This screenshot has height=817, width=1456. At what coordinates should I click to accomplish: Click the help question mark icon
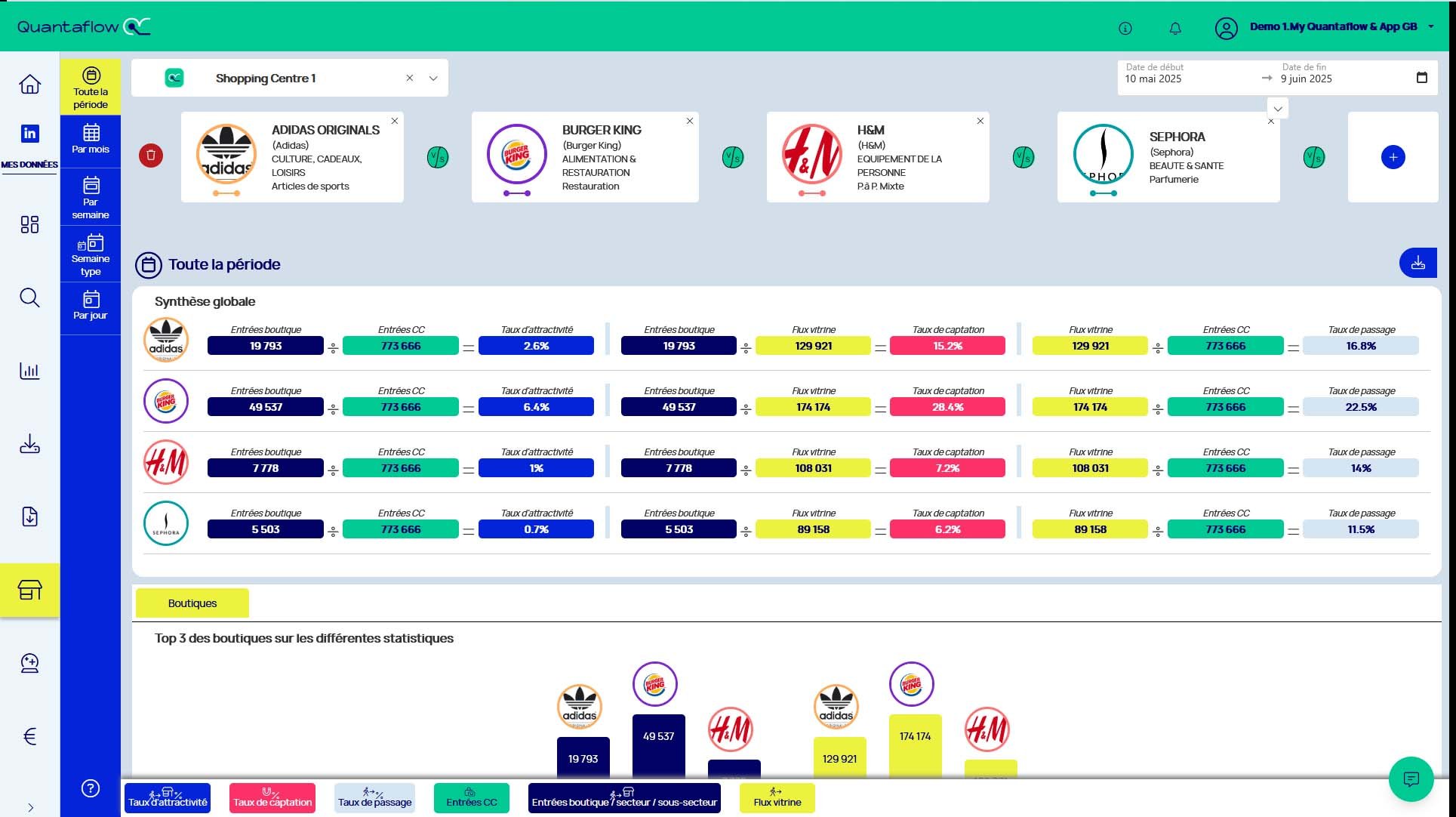90,788
